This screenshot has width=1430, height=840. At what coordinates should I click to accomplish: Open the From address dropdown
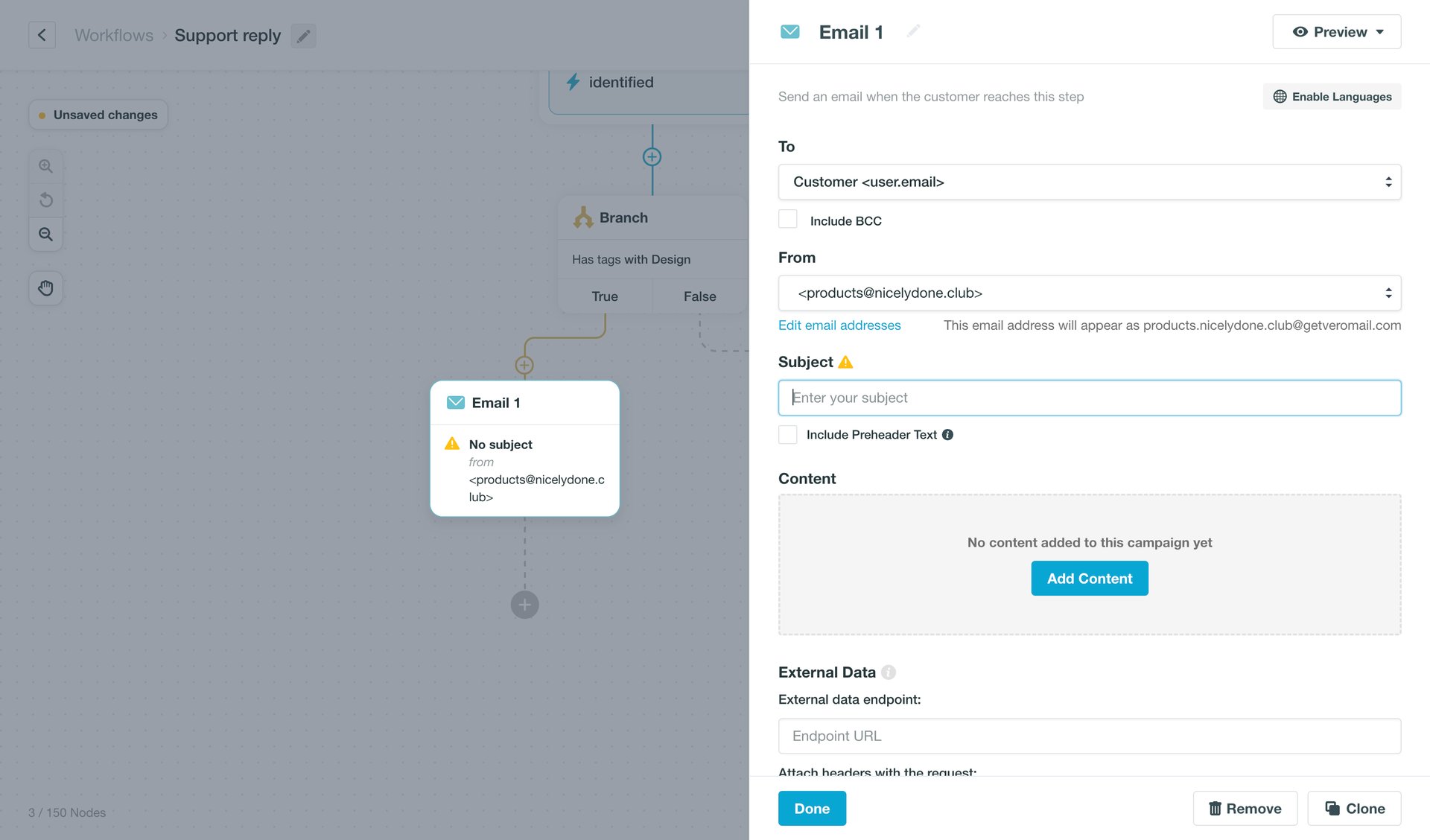[1090, 292]
